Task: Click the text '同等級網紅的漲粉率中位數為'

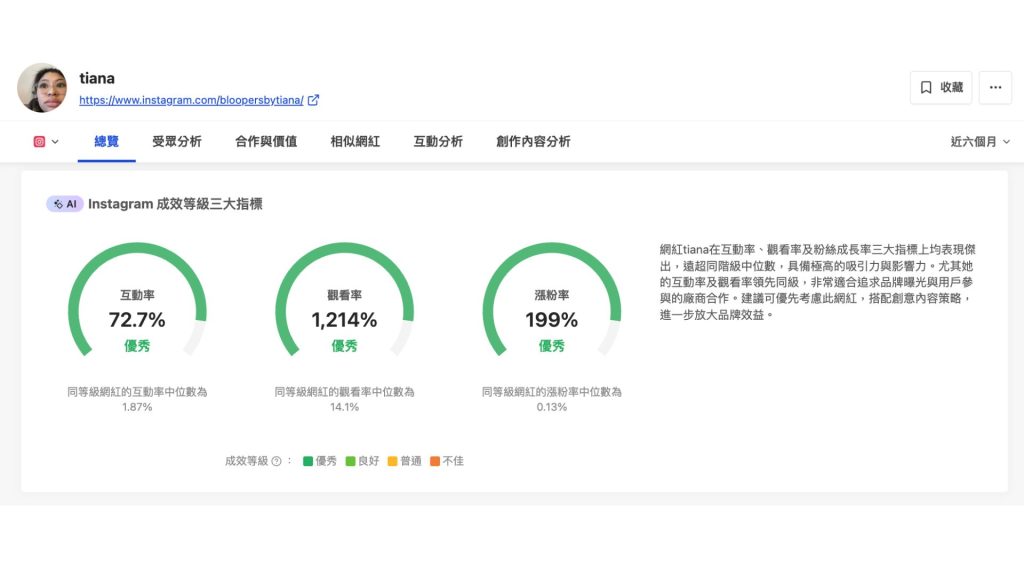Action: tap(552, 392)
